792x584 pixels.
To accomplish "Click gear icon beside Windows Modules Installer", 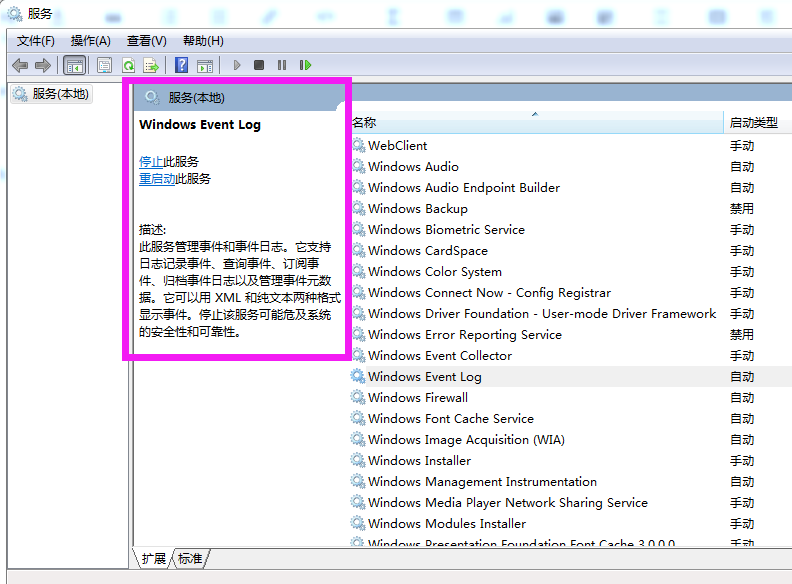I will [x=359, y=523].
